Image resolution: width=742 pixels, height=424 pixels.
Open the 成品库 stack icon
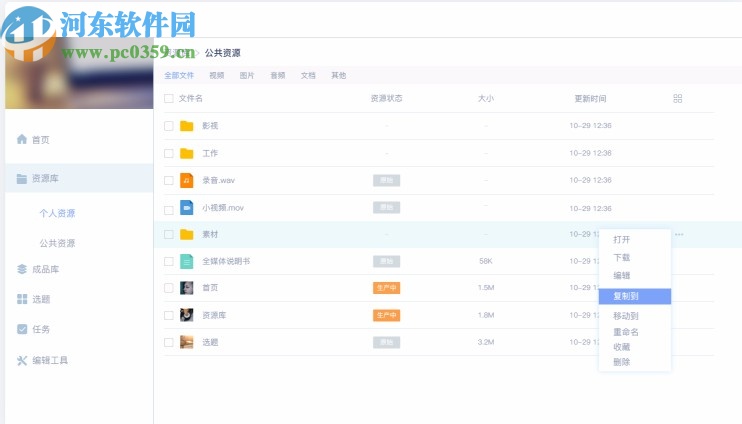(x=22, y=269)
